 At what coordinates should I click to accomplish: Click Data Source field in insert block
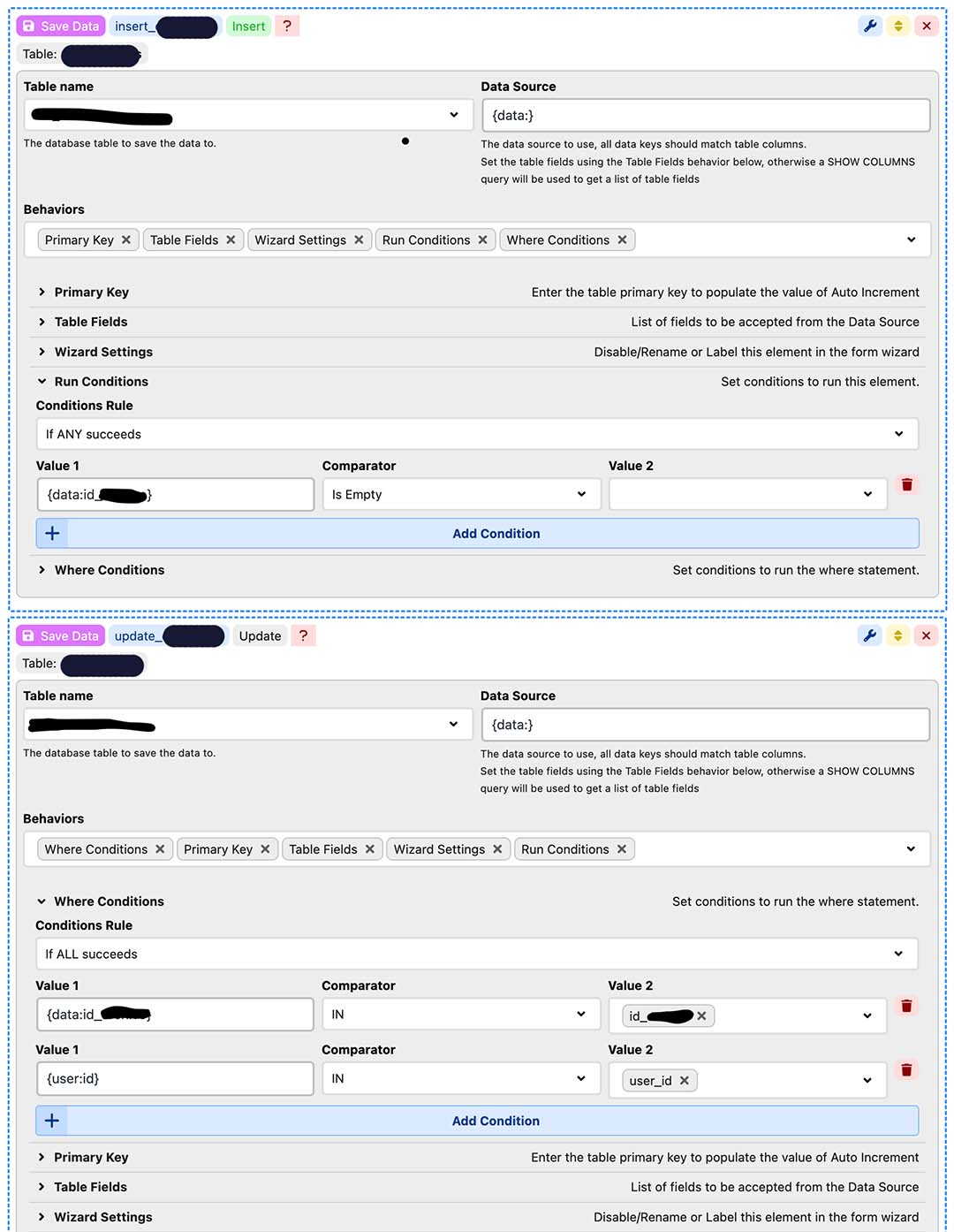click(x=706, y=115)
